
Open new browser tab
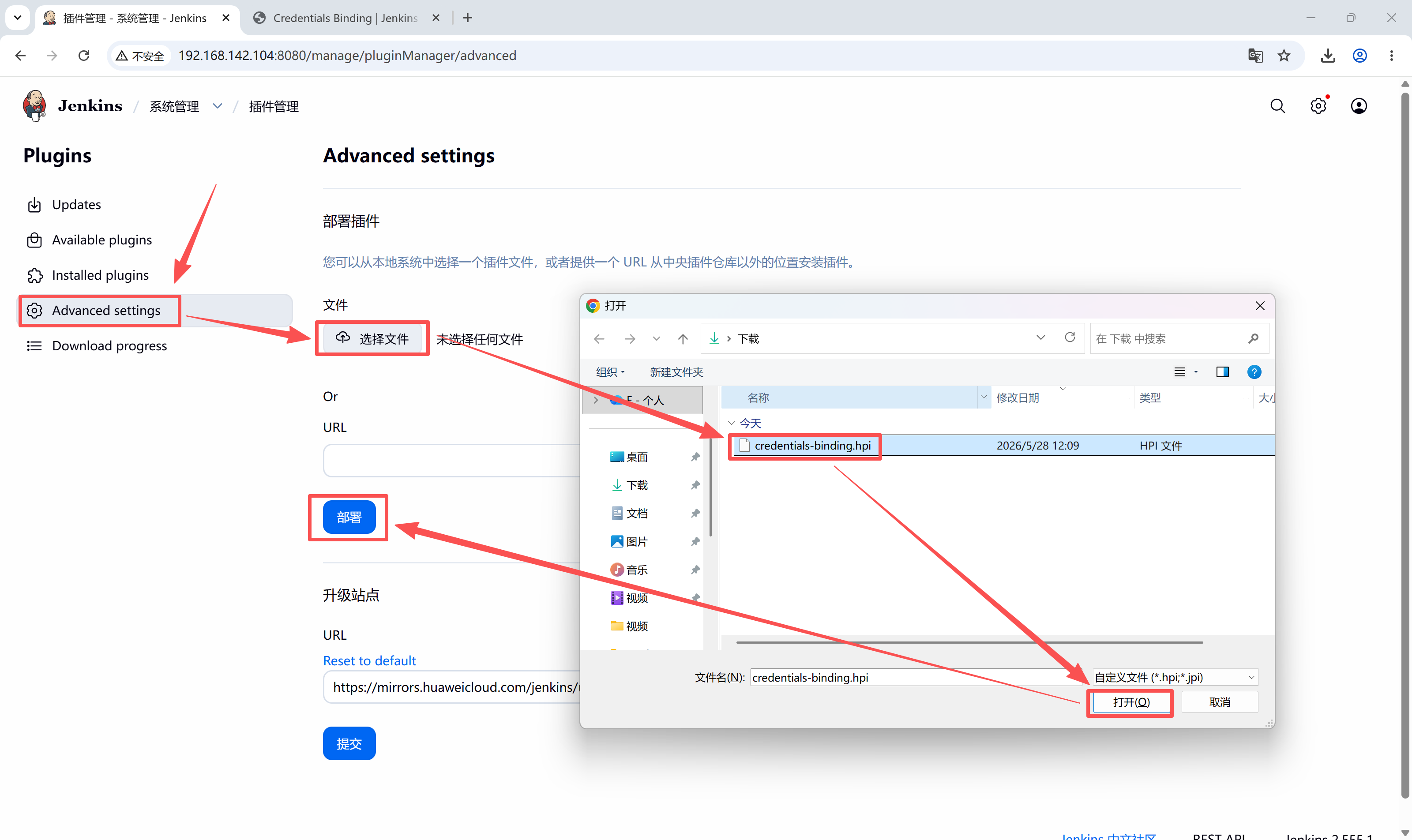[468, 18]
